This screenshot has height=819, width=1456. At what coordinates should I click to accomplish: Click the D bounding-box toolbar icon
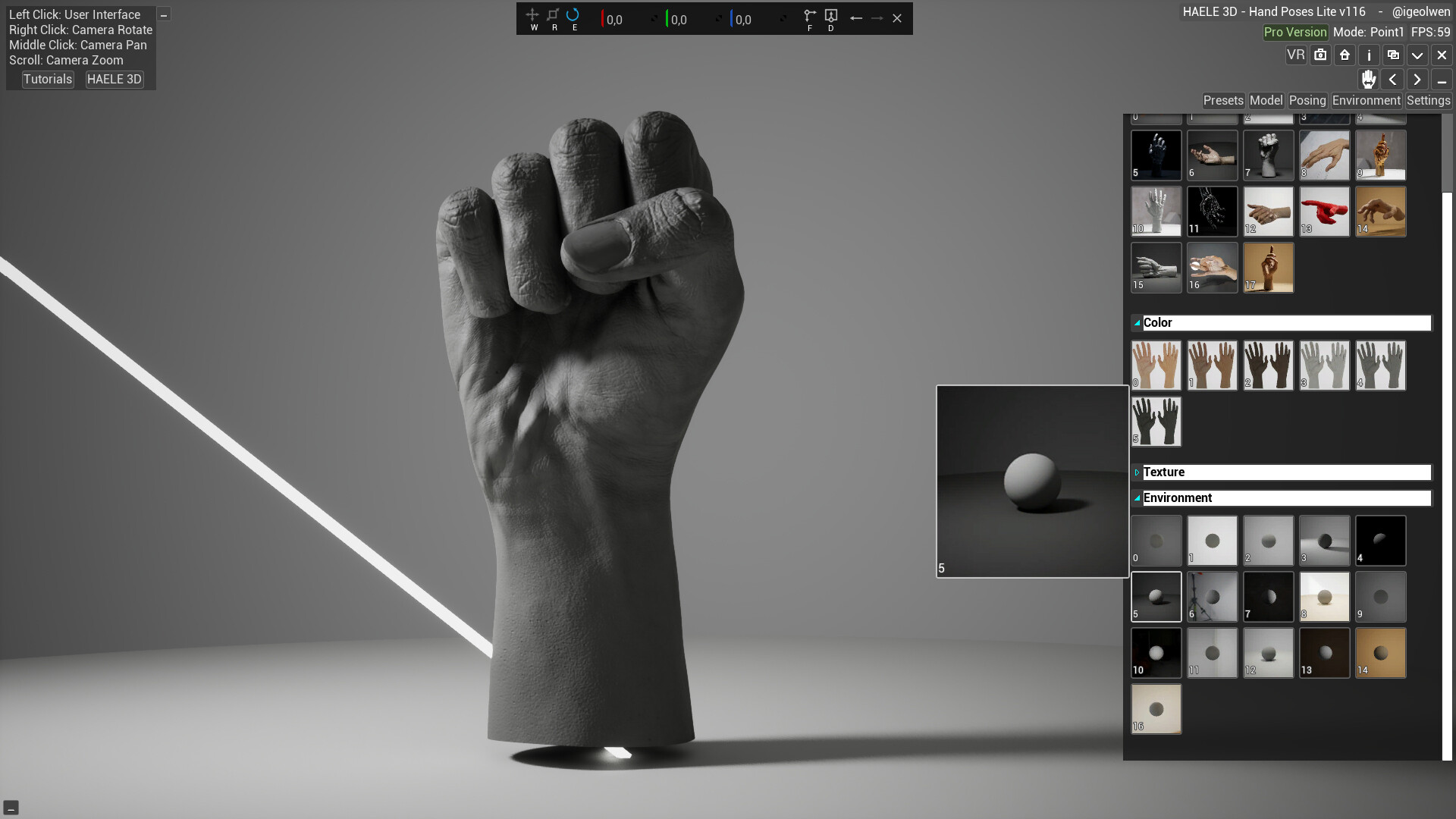pyautogui.click(x=831, y=15)
